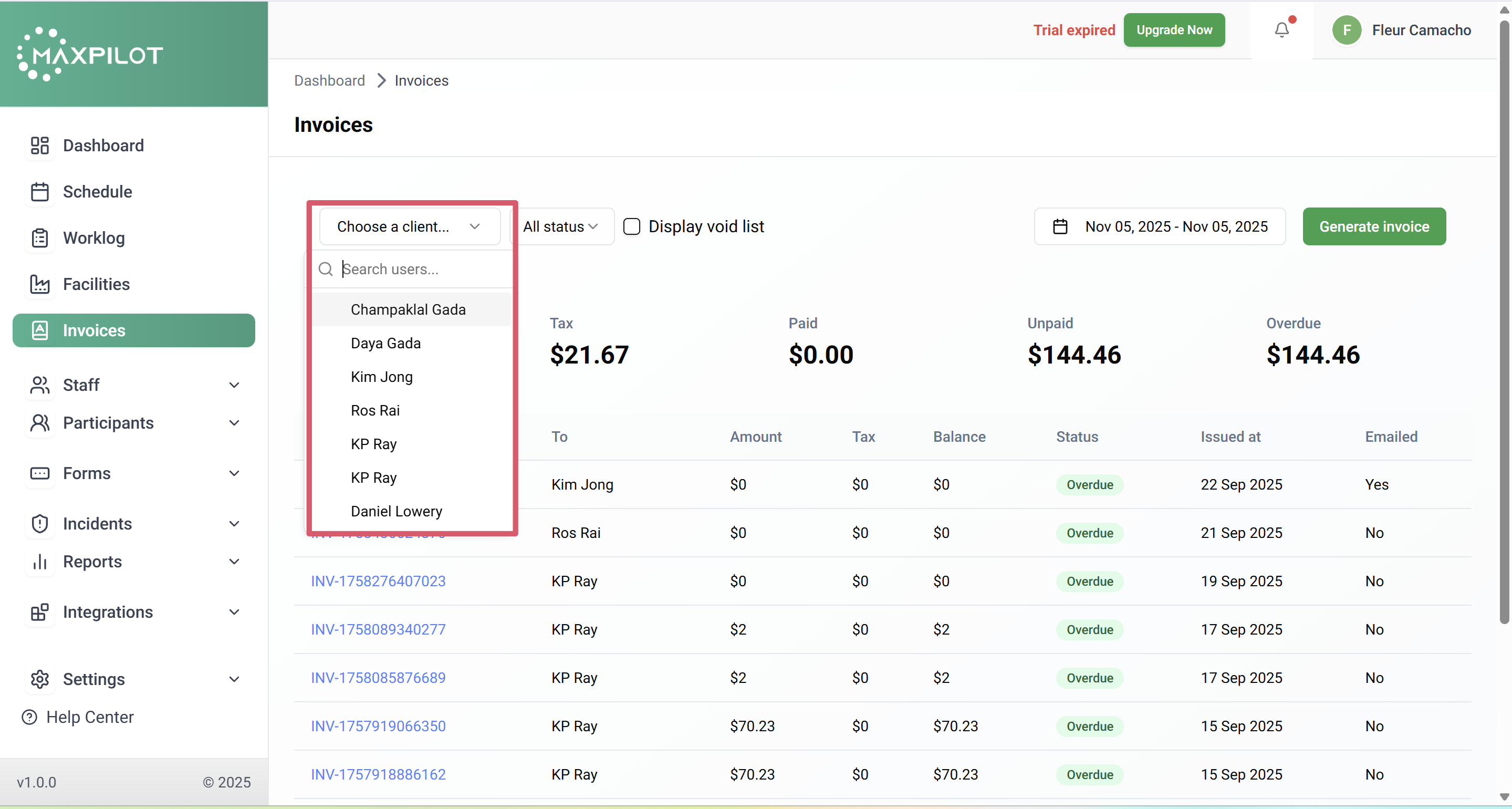
Task: Click the Upgrade Now button
Action: [1174, 30]
